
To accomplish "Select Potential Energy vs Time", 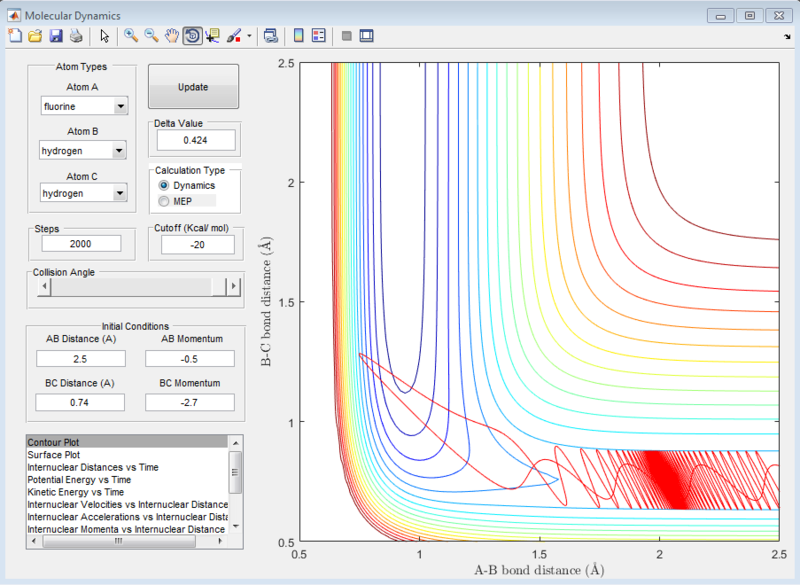I will tap(127, 479).
